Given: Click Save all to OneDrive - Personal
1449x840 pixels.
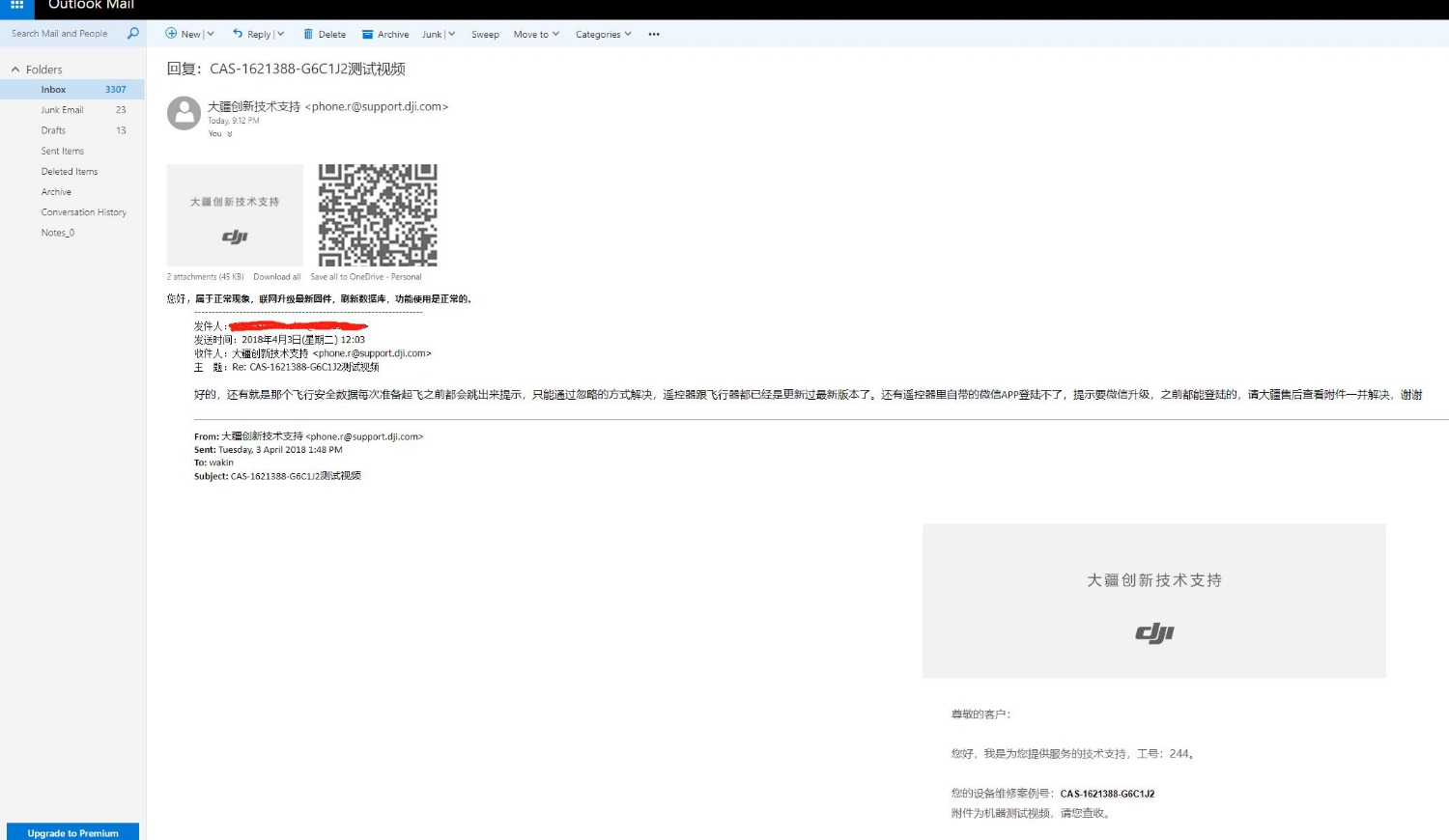Looking at the screenshot, I should tap(366, 277).
